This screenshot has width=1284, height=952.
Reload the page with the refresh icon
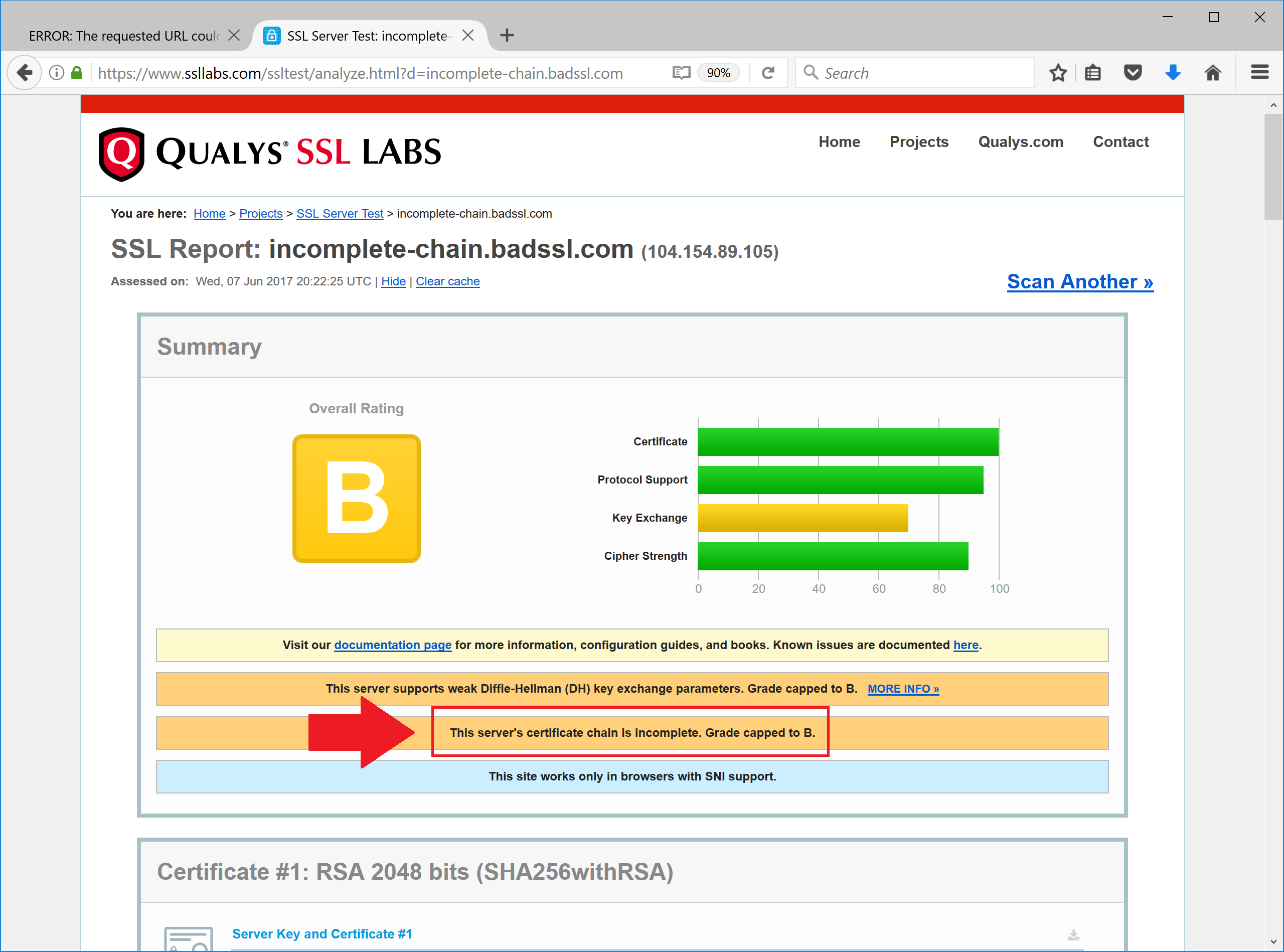pos(767,73)
